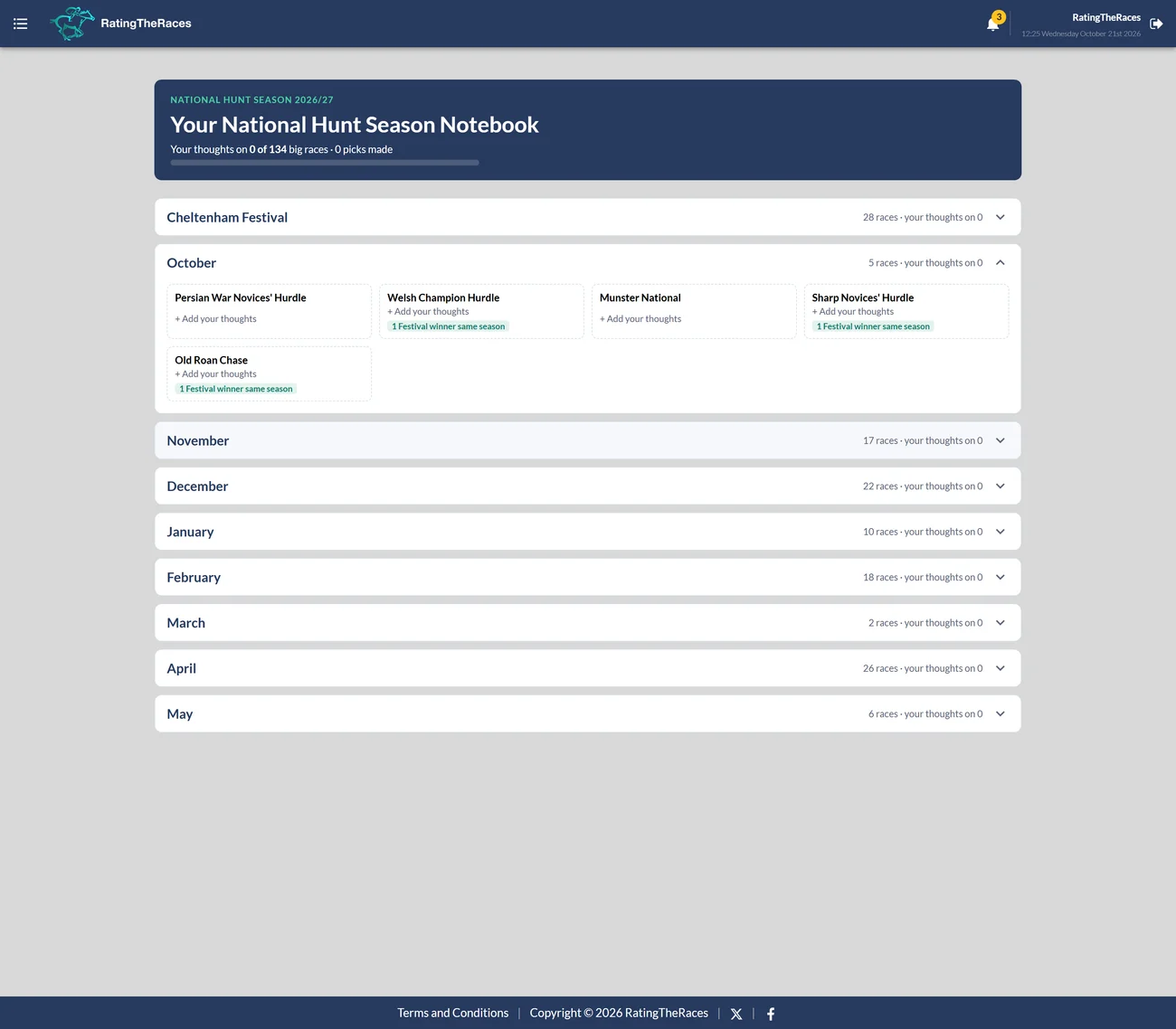The height and width of the screenshot is (1029, 1176).
Task: Click '28 races · your thoughts on 0'
Action: 923,217
